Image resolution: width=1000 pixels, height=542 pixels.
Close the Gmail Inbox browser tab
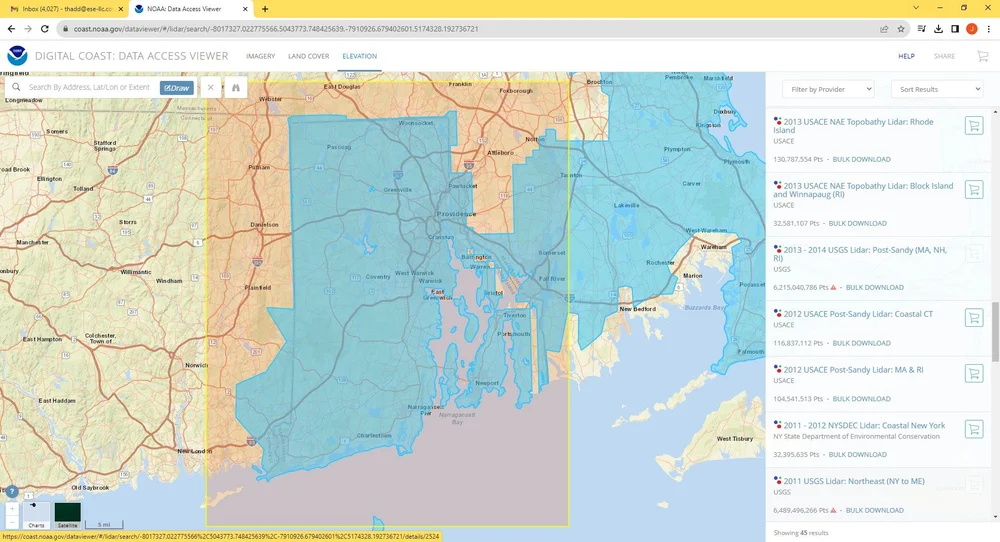point(121,9)
